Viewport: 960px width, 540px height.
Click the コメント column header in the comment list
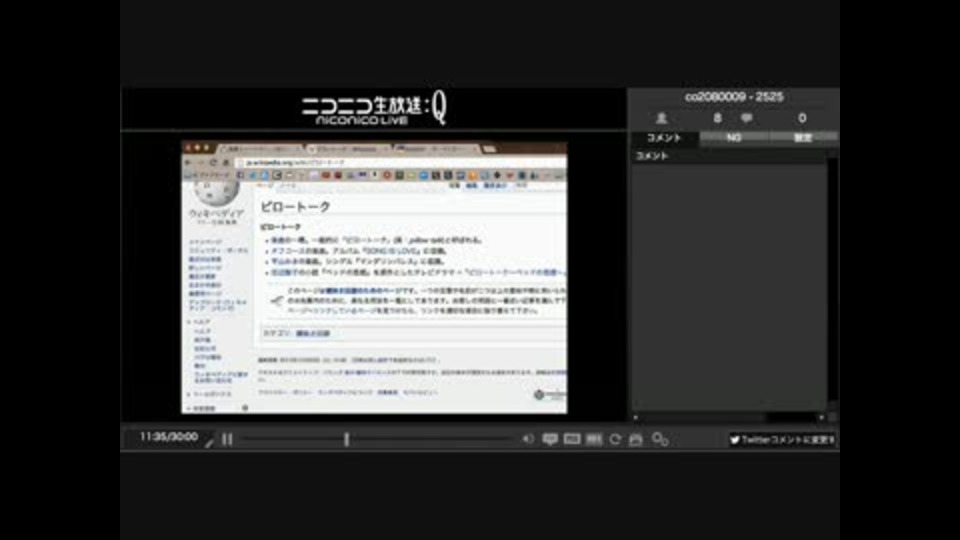coord(729,156)
